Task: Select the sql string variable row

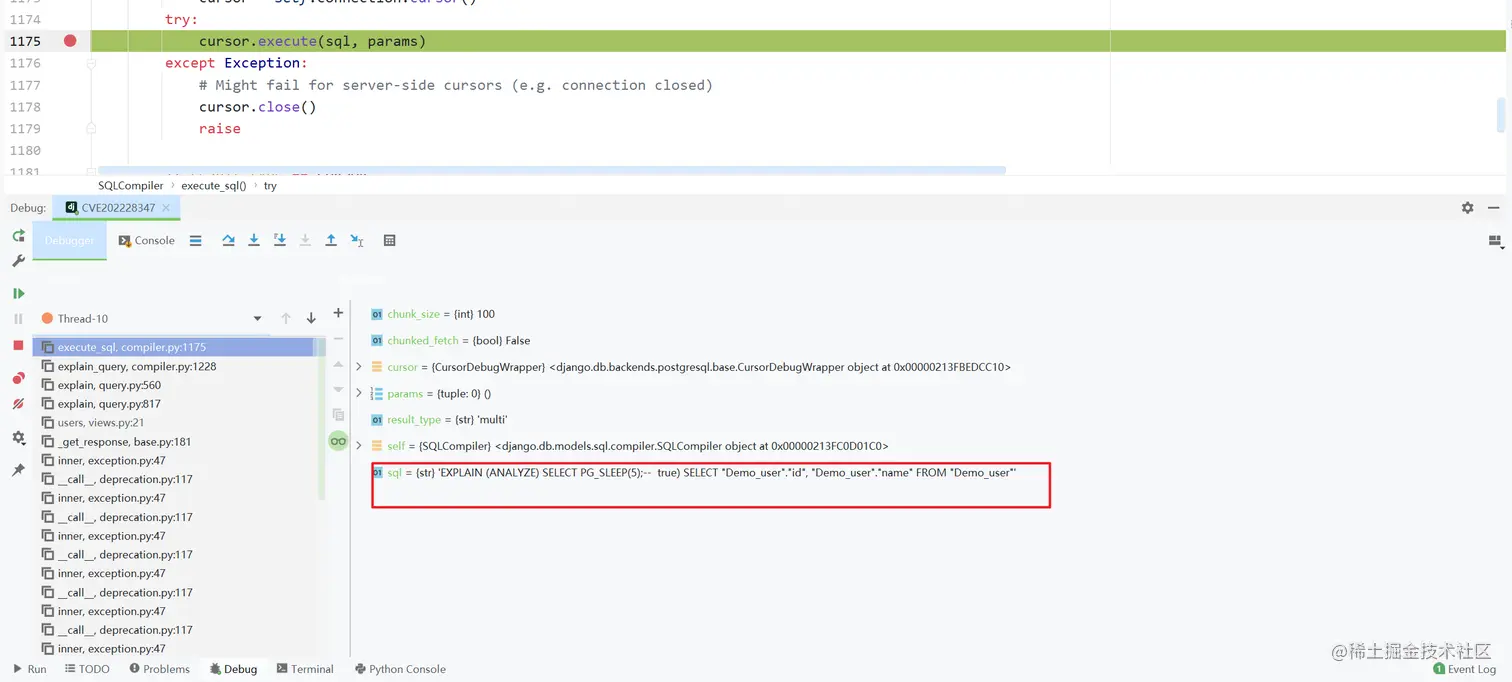Action: [x=694, y=473]
